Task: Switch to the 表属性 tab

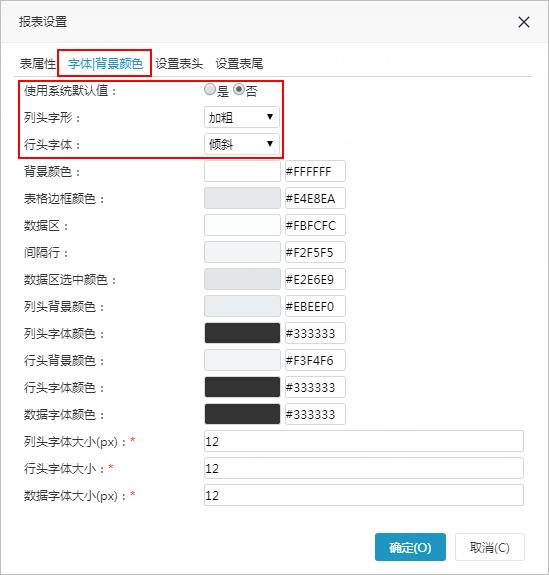Action: tap(37, 64)
